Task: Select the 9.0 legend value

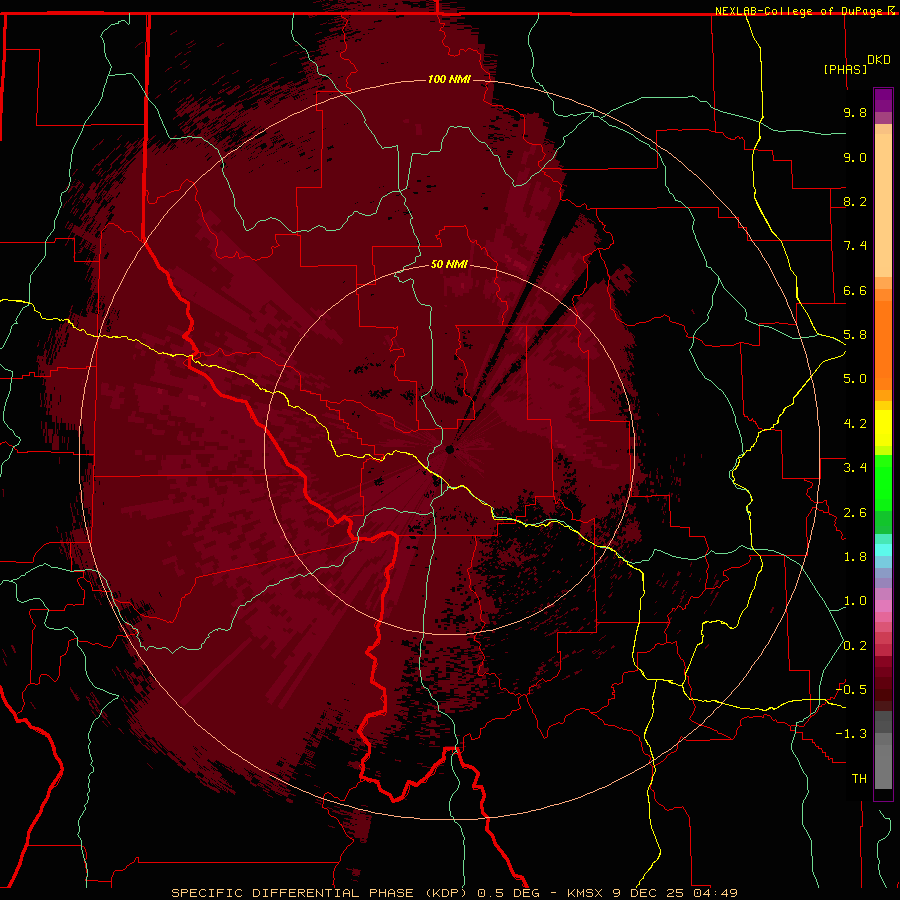Action: coord(855,157)
